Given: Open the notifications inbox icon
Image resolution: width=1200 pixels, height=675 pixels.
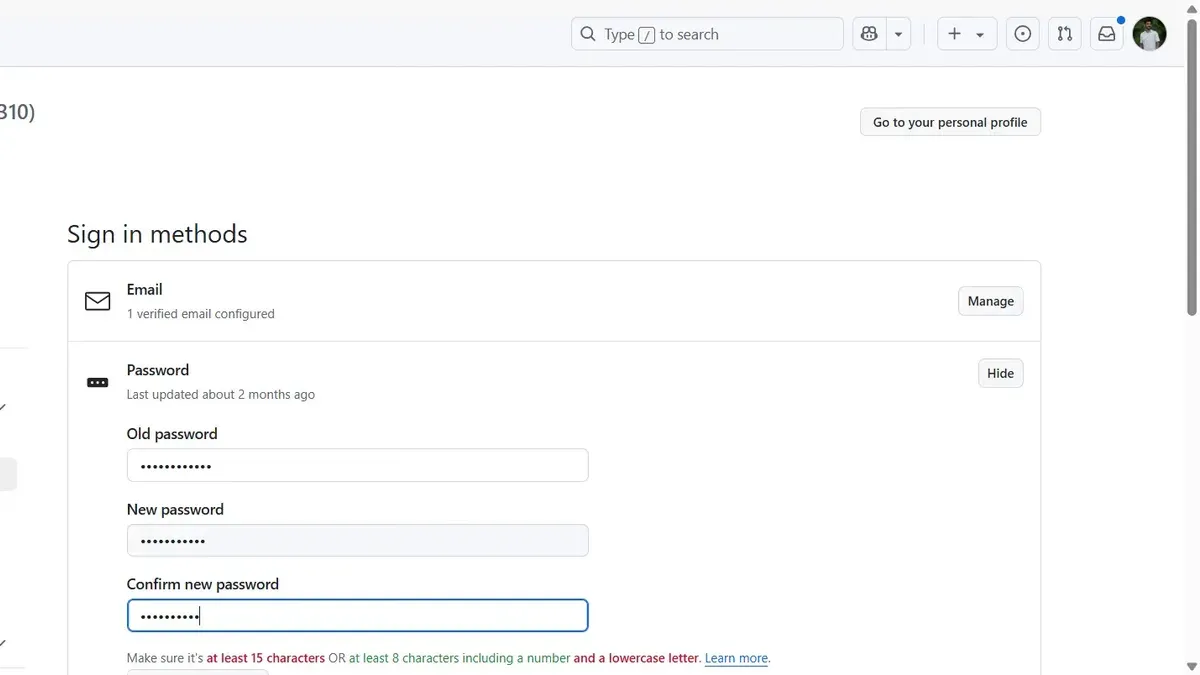Looking at the screenshot, I should click(x=1106, y=34).
